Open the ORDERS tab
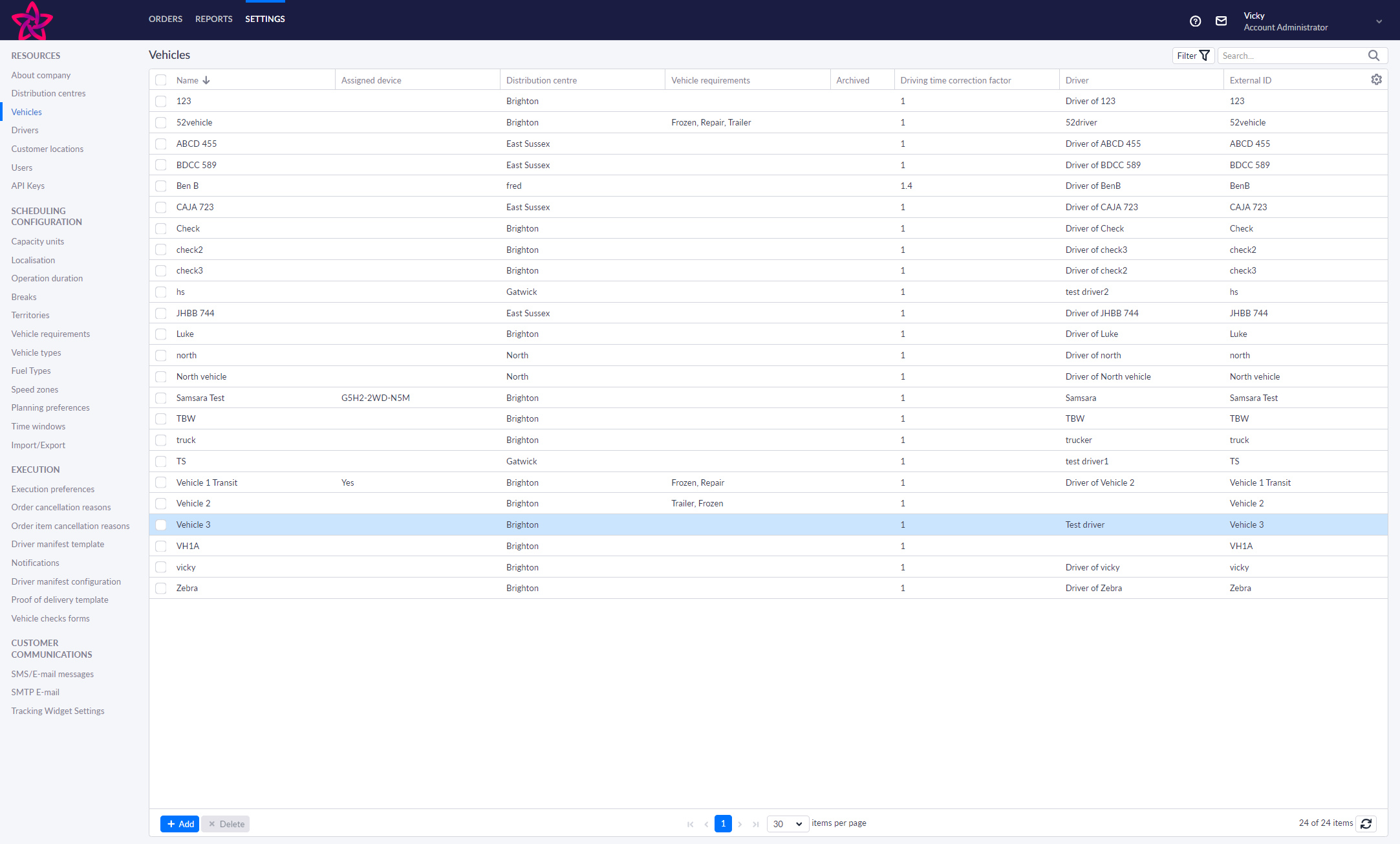Image resolution: width=1400 pixels, height=844 pixels. point(166,19)
